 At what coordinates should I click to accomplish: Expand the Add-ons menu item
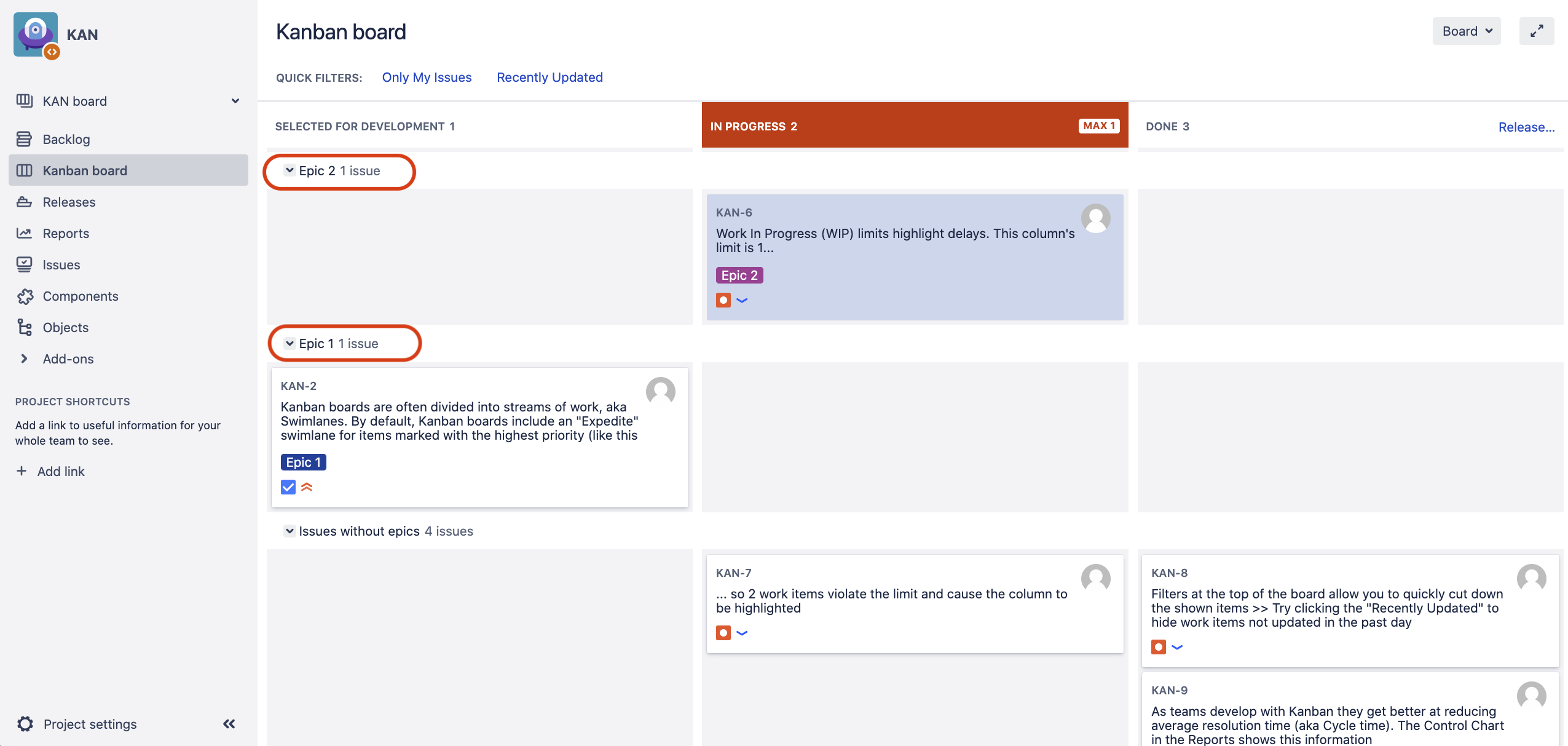coord(68,359)
